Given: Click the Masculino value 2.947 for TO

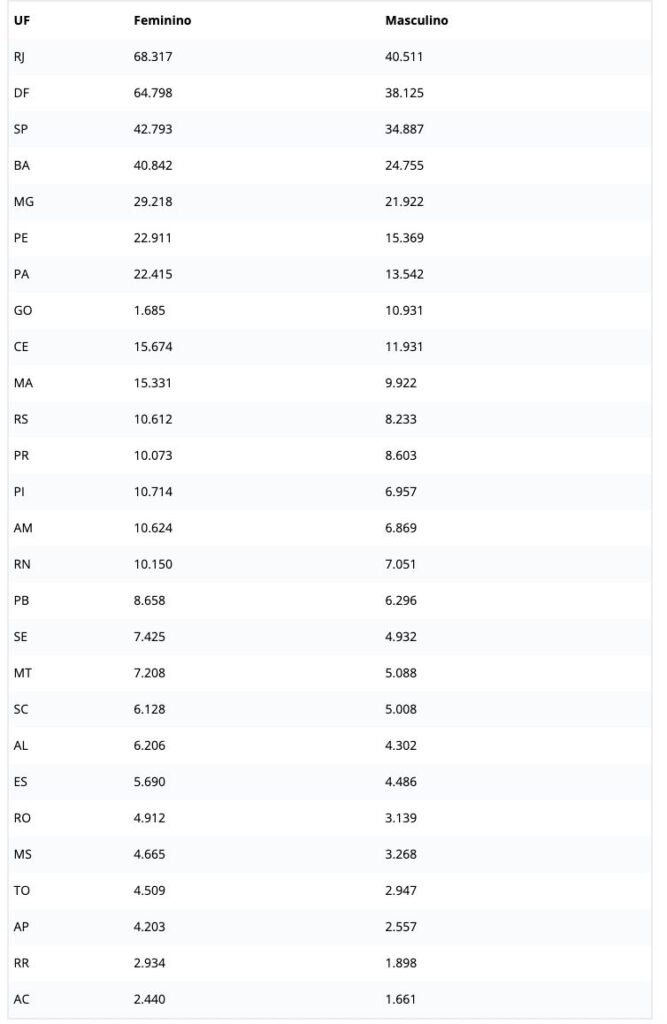Looking at the screenshot, I should click(x=401, y=889).
